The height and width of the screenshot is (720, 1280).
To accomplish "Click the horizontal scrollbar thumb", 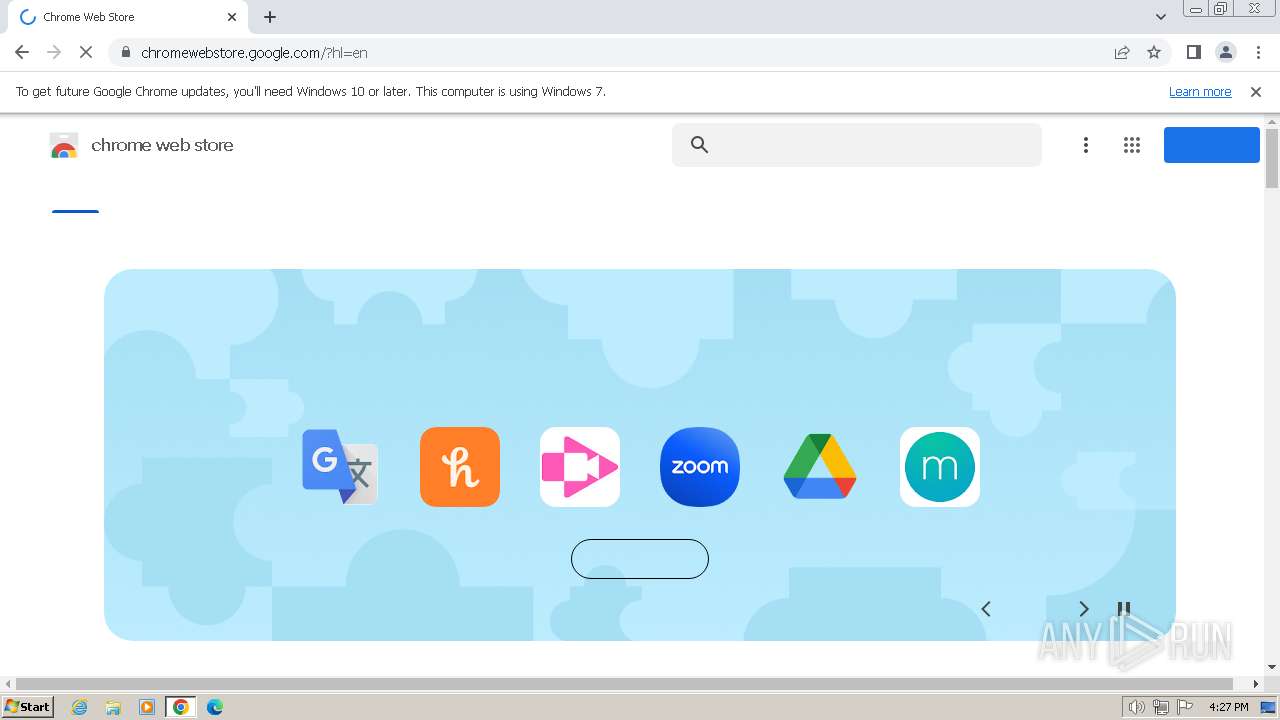I will point(624,684).
